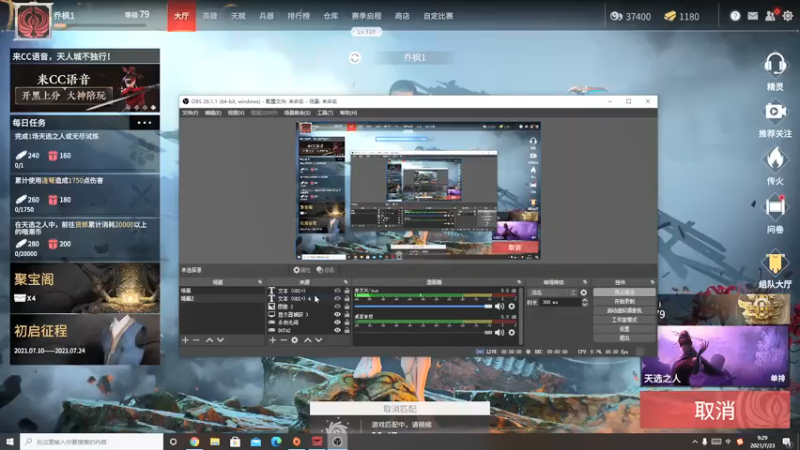This screenshot has height=450, width=800.
Task: Click 开始录制 in OBS controls
Action: (x=624, y=302)
